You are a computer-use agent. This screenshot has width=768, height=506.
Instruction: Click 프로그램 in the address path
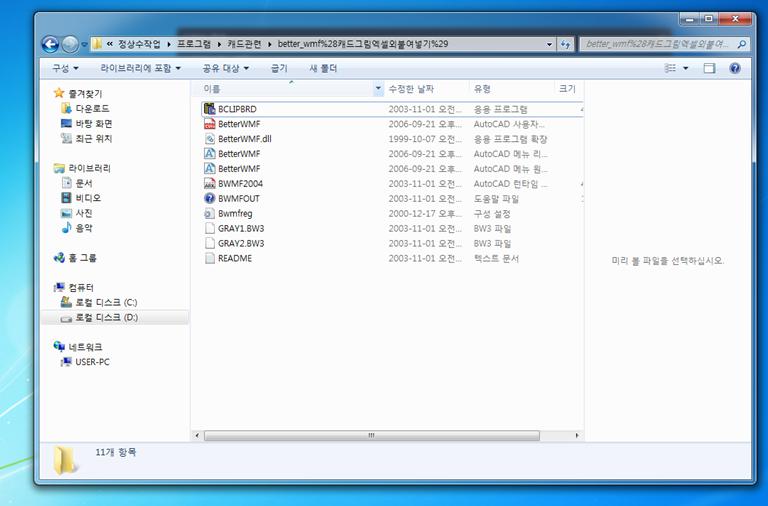point(194,44)
